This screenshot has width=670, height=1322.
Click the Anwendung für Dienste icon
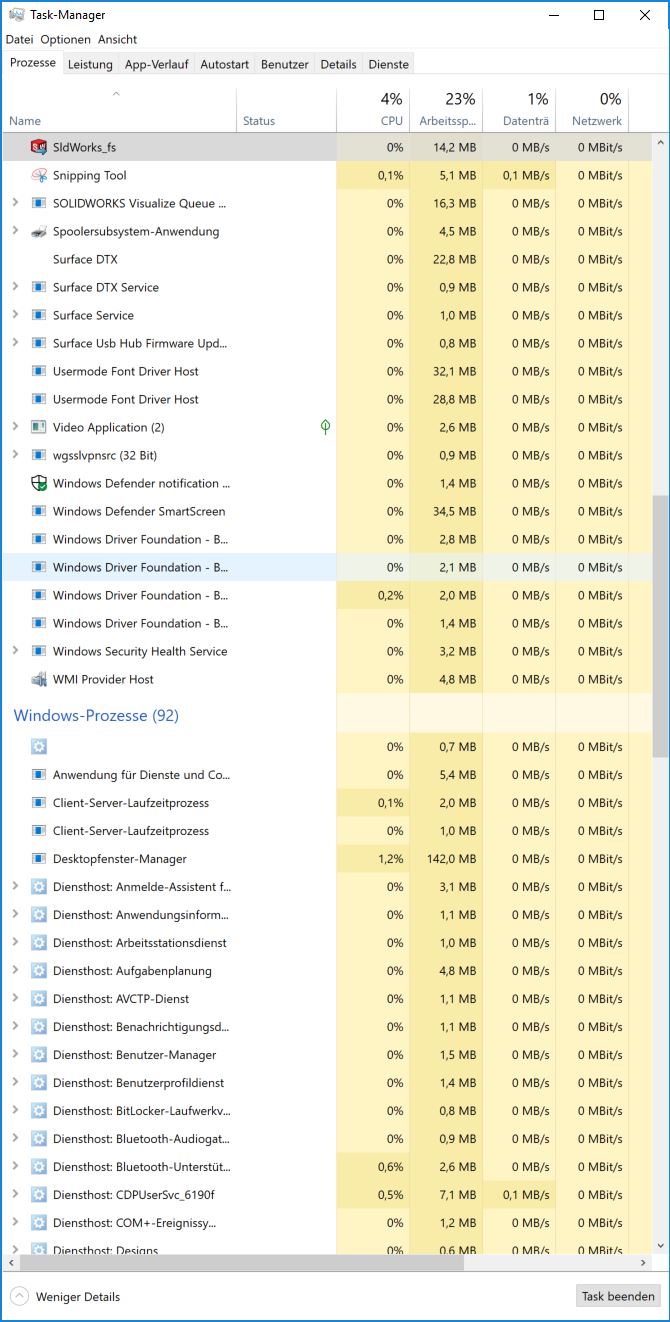[39, 775]
